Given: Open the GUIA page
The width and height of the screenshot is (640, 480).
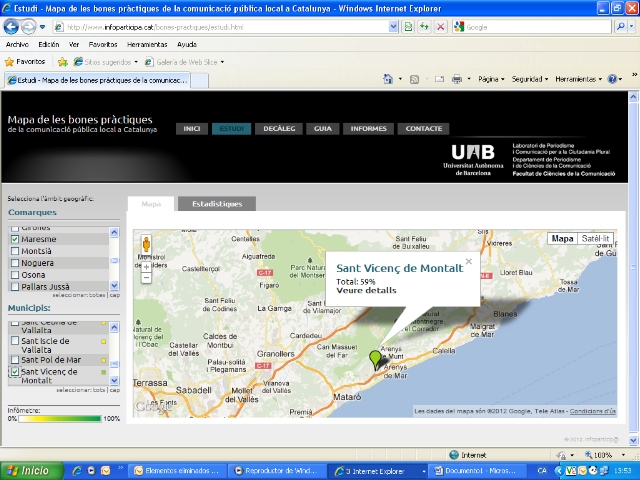Looking at the screenshot, I should coord(323,129).
